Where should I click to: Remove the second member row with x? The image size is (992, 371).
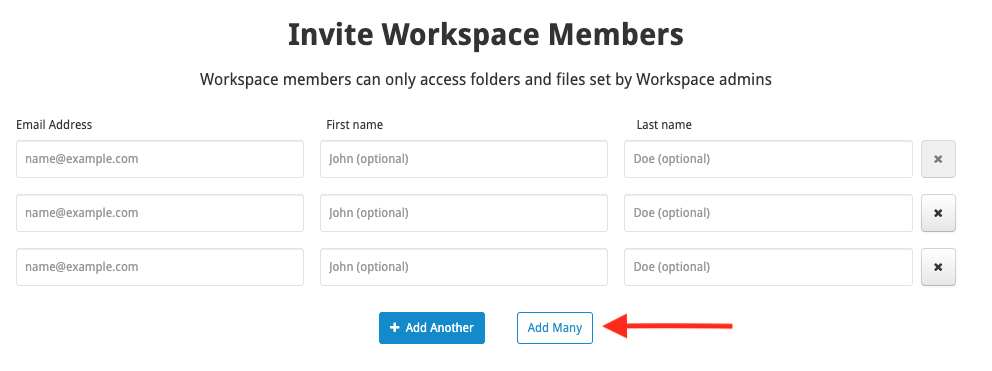click(938, 213)
